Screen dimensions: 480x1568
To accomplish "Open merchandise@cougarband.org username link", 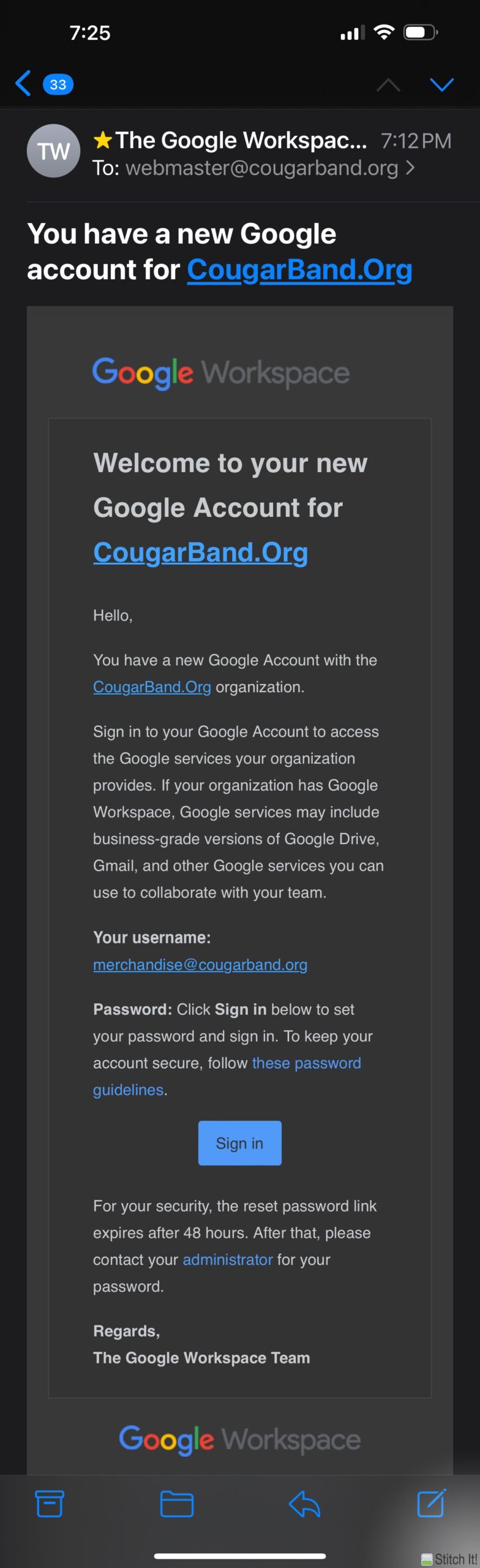I will click(x=200, y=965).
